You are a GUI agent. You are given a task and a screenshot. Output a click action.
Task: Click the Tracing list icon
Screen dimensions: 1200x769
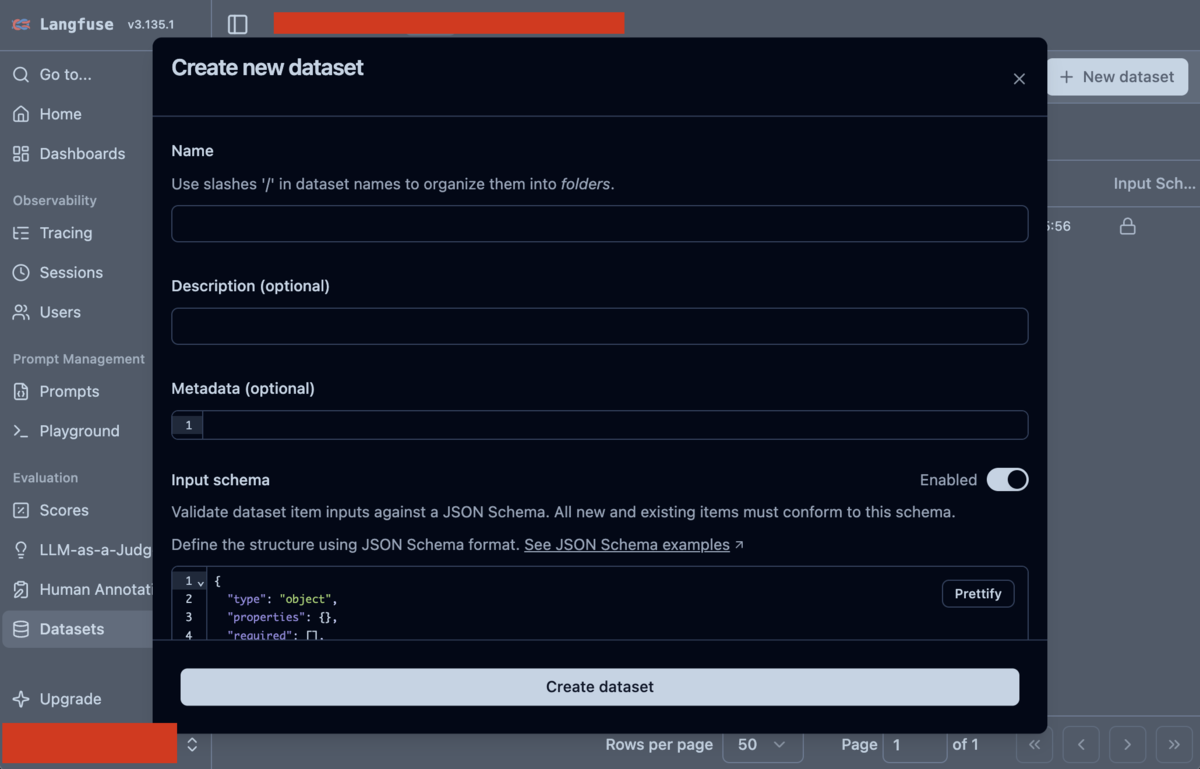tap(21, 233)
